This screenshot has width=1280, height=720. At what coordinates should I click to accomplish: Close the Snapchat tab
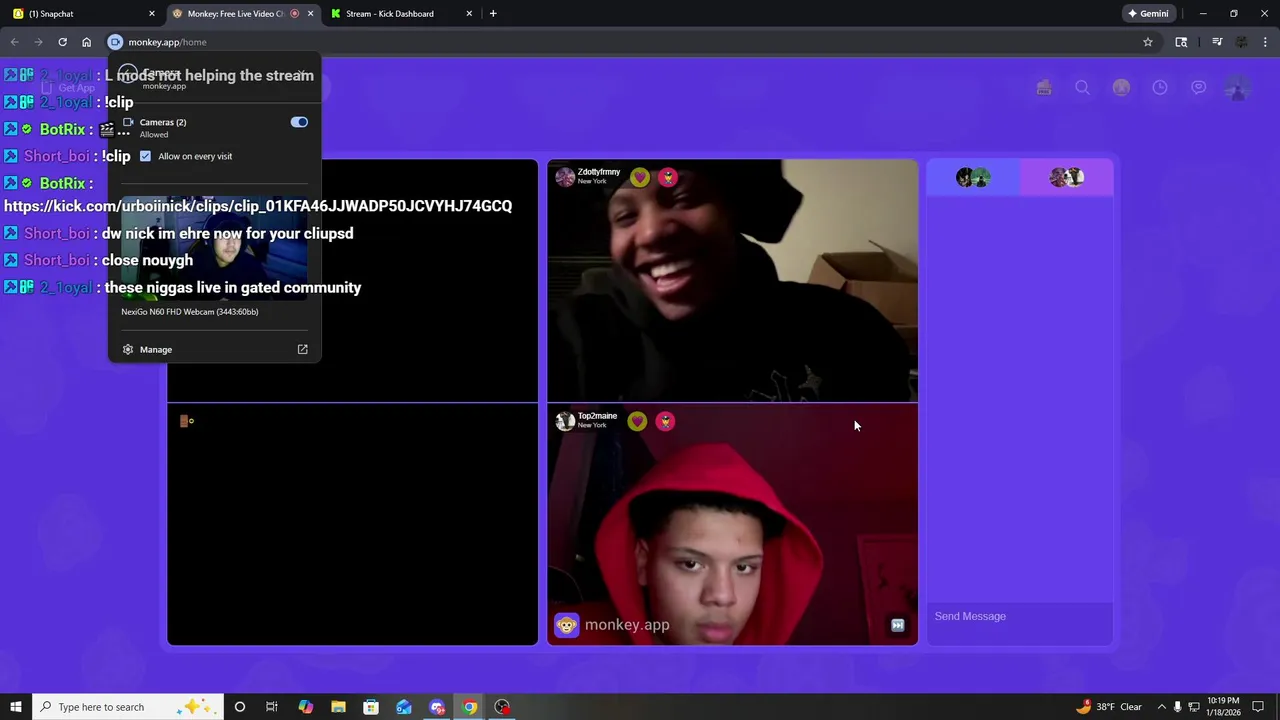[x=152, y=14]
